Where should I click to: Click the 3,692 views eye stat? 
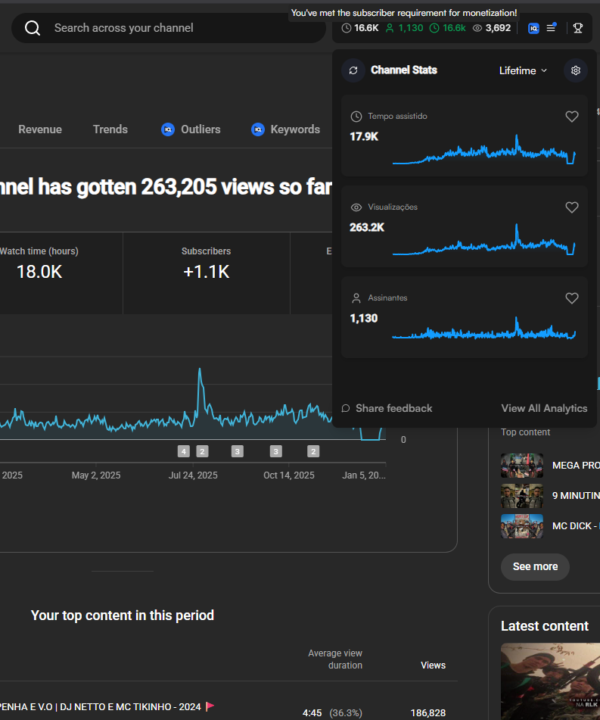tap(492, 28)
